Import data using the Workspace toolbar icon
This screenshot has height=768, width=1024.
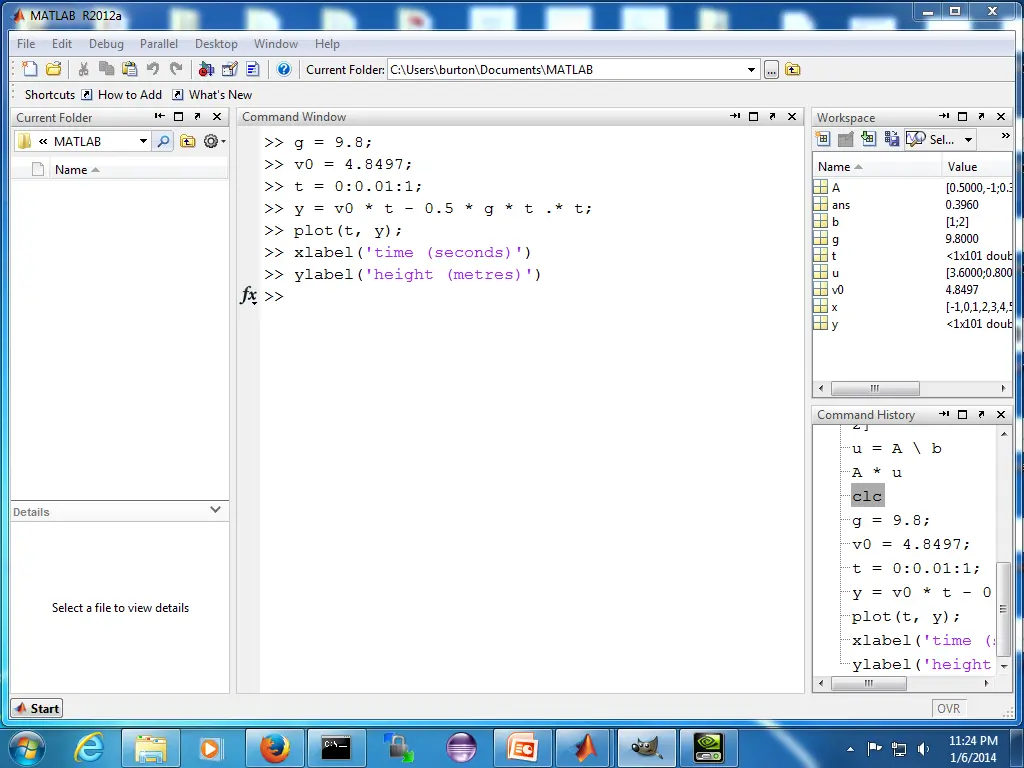pos(868,139)
